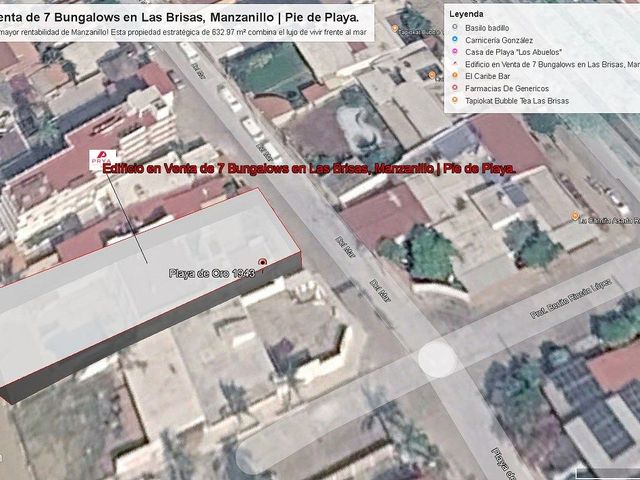Click the pink Farmacias De Genericos legend marker icon
This screenshot has width=640, height=480.
[x=455, y=88]
